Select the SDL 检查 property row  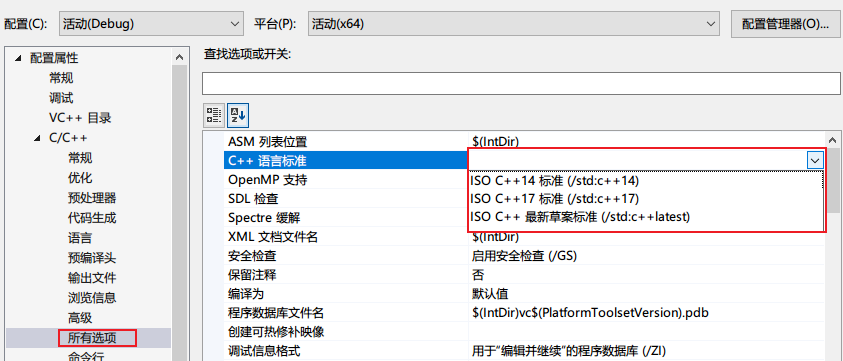coord(347,199)
